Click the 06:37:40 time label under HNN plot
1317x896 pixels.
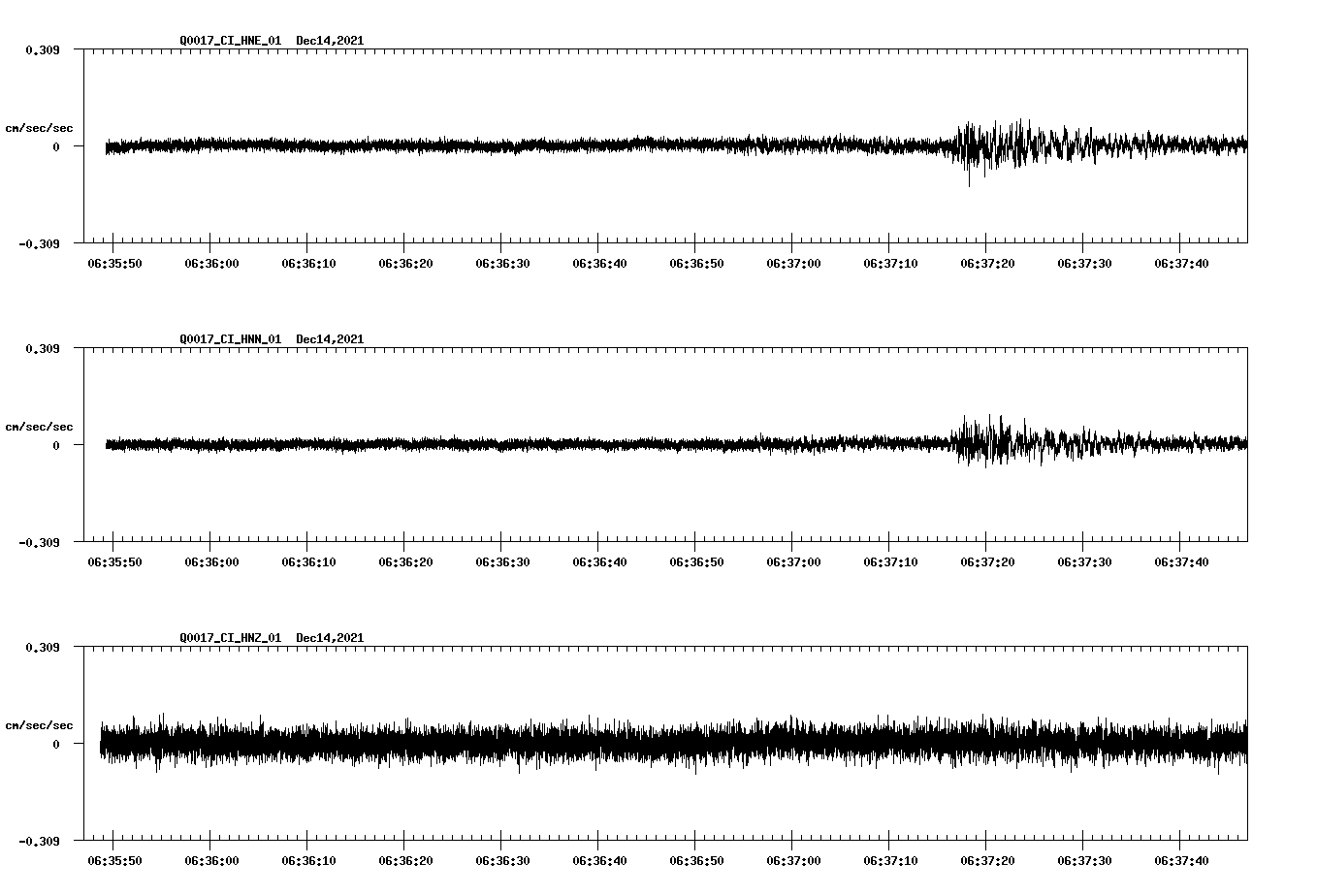click(1181, 562)
